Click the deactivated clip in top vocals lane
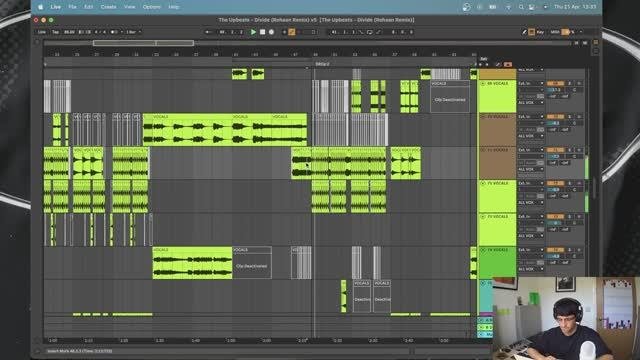Image resolution: width=640 pixels, height=360 pixels. 450,97
